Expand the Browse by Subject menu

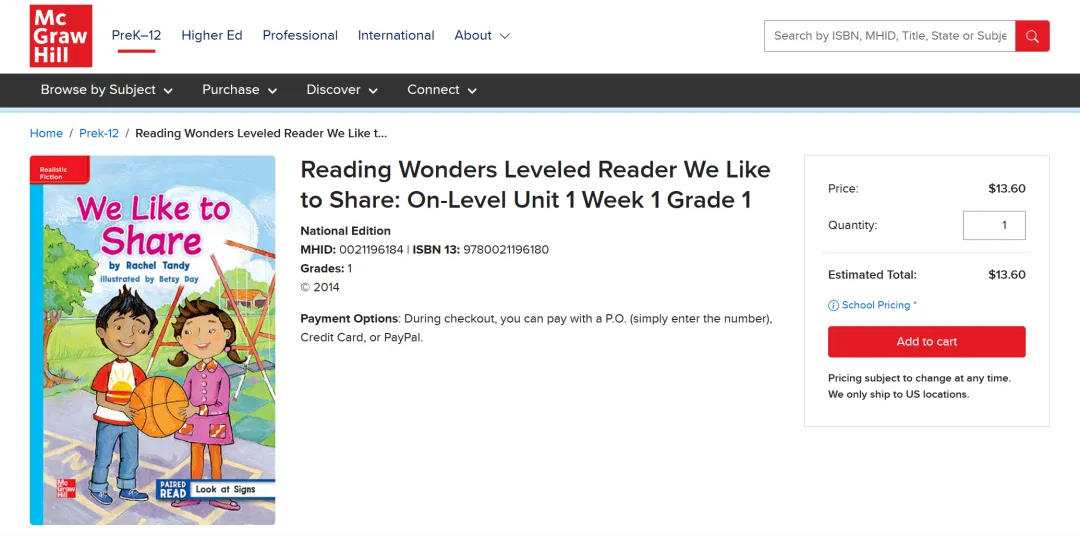click(107, 90)
